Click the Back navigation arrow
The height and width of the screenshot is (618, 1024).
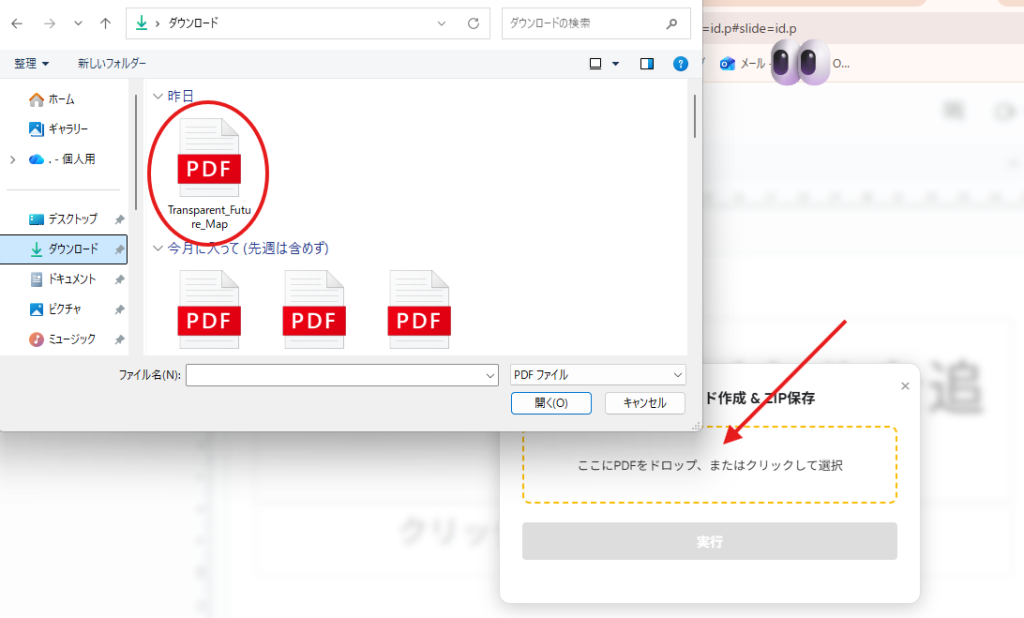17,22
